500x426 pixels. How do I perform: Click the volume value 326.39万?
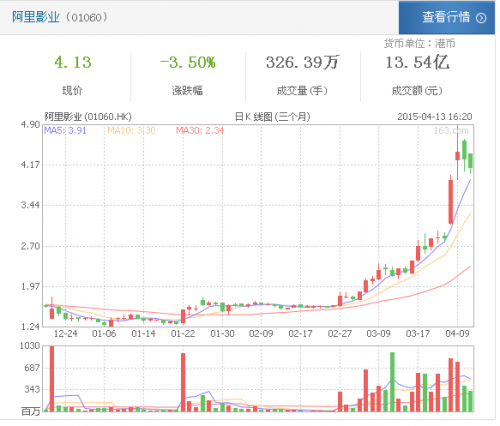(x=302, y=62)
